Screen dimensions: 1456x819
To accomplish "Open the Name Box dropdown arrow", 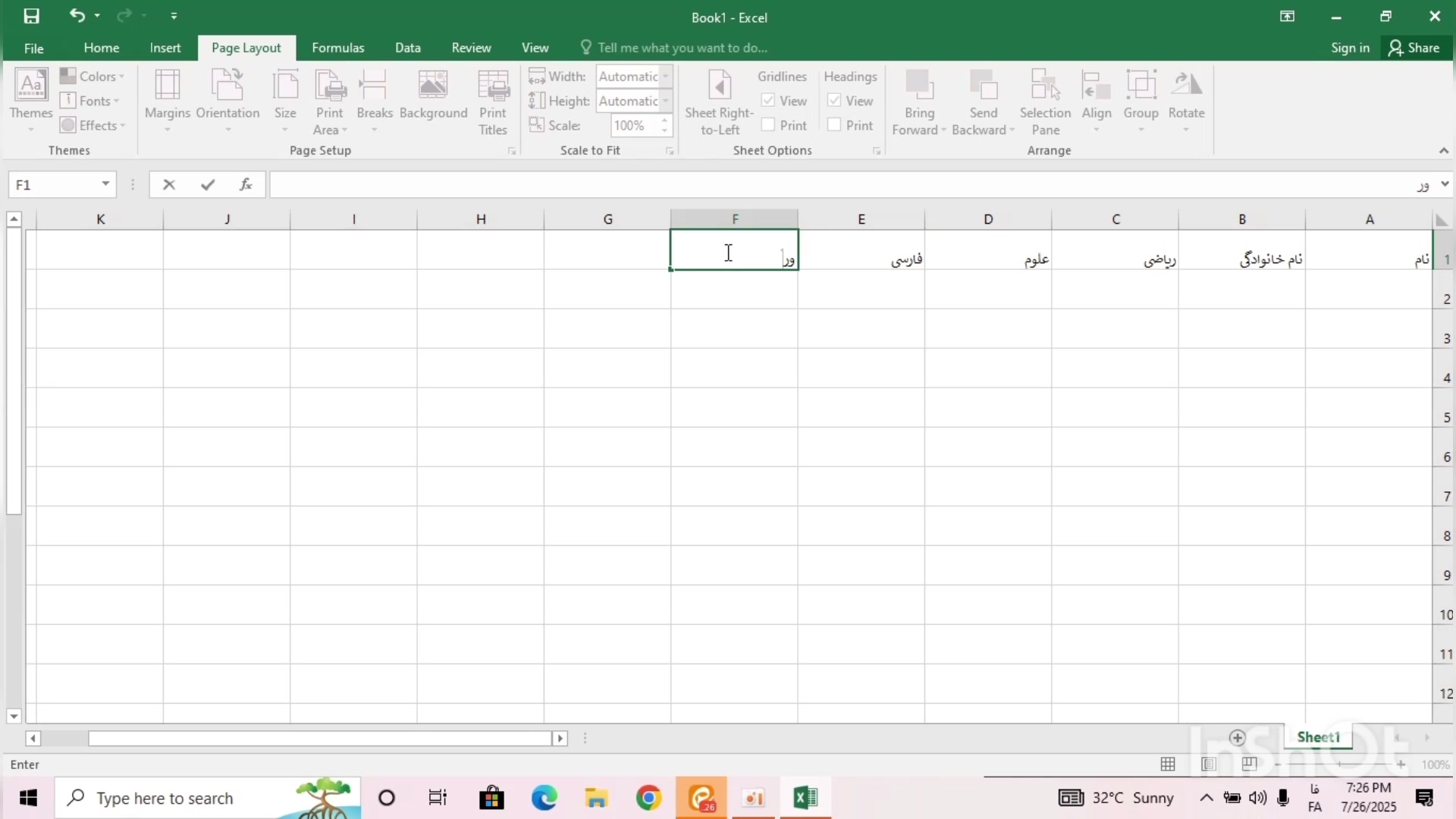I will point(105,184).
